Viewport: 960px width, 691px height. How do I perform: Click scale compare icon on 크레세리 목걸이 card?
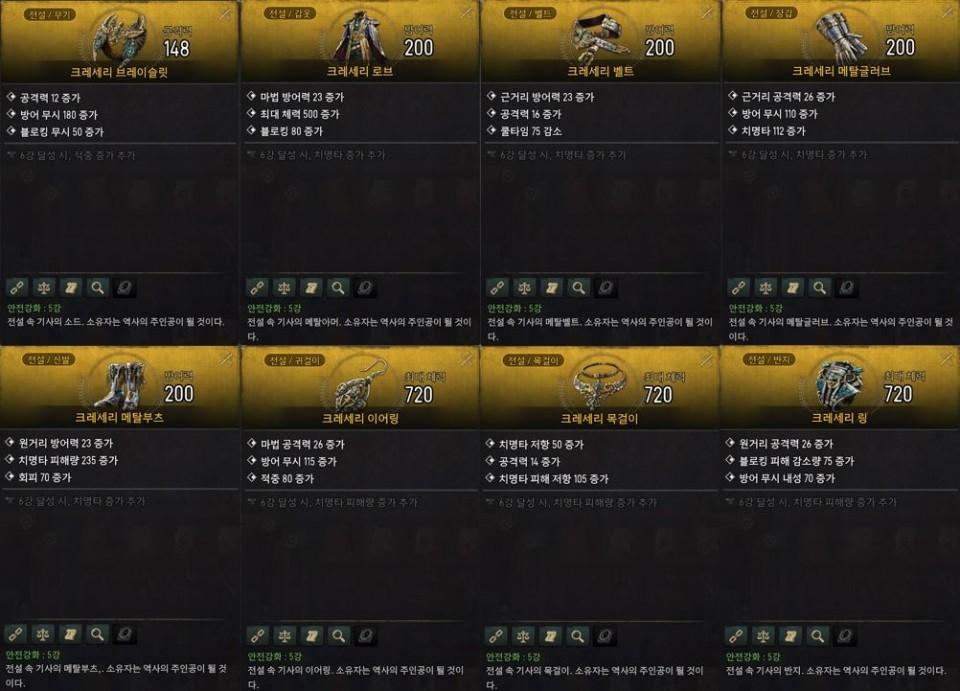523,636
